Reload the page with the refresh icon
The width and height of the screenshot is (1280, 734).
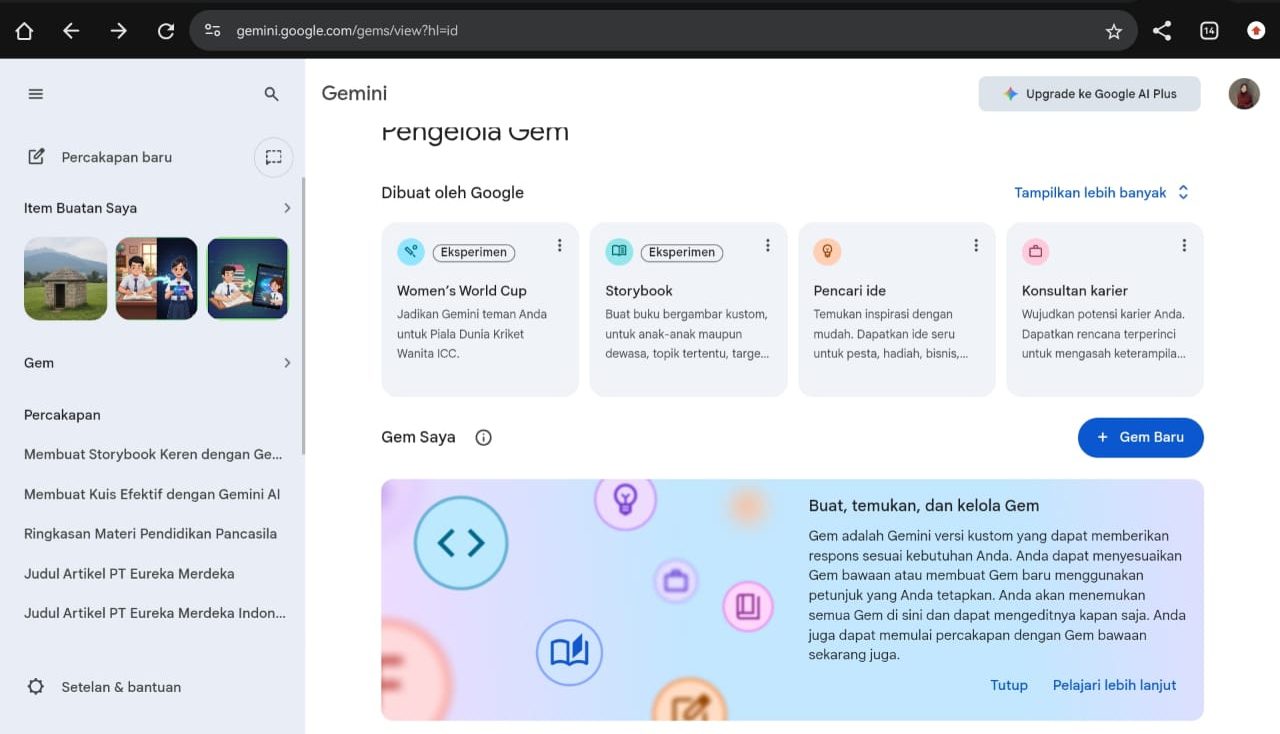[x=166, y=30]
